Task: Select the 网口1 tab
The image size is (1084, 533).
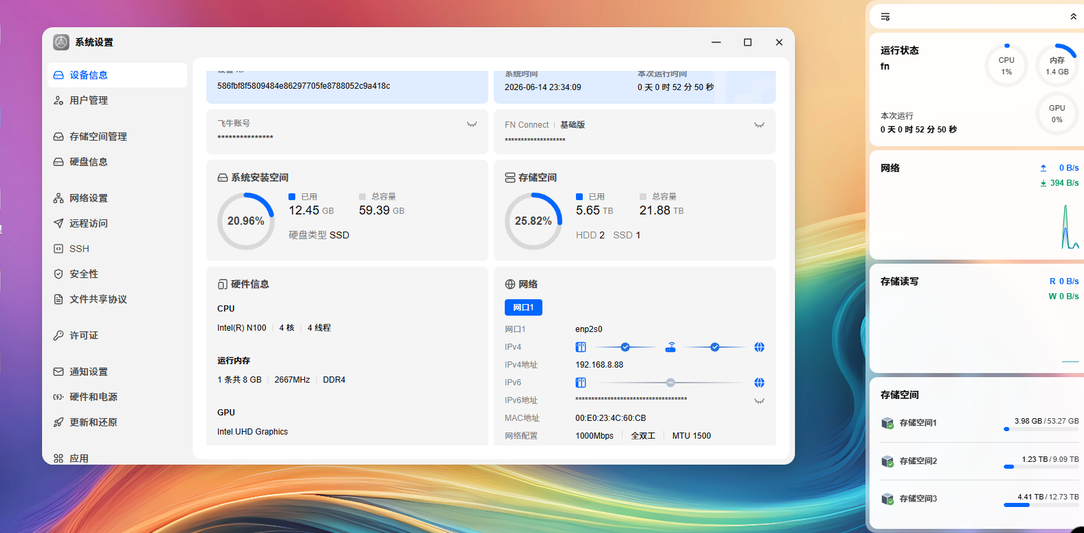Action: (x=523, y=308)
